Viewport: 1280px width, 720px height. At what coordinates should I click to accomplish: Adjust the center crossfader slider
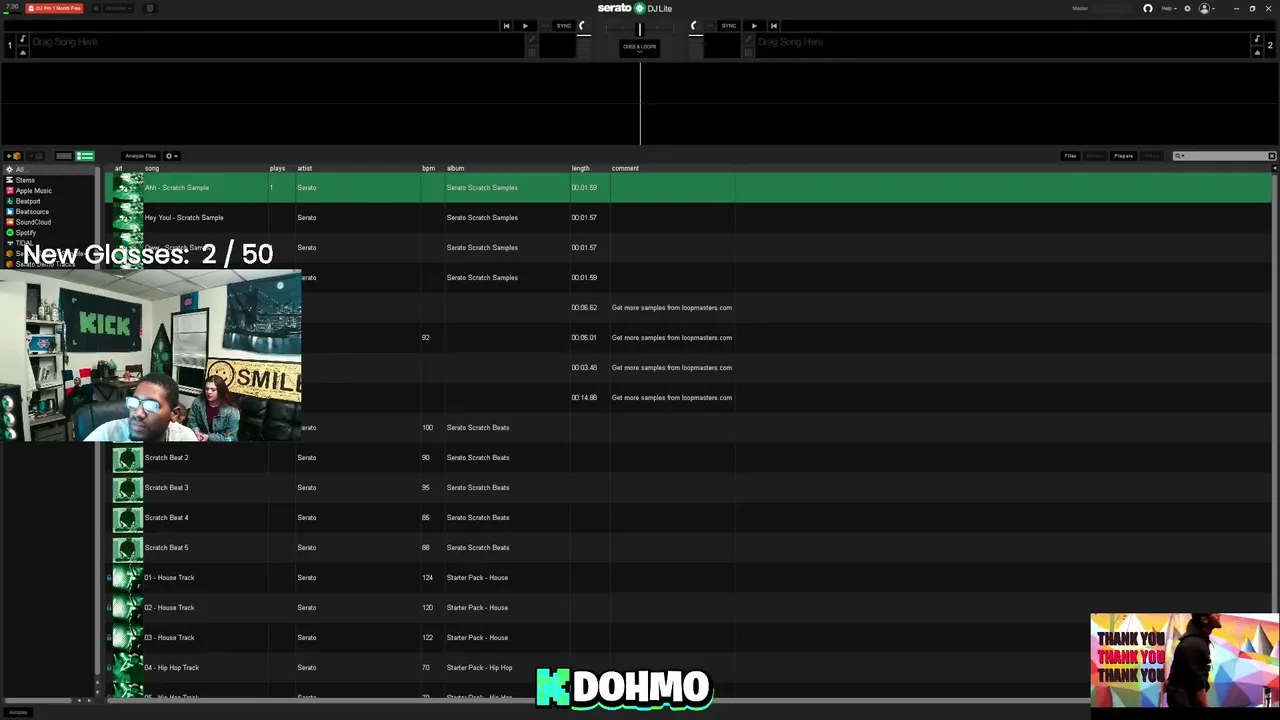(x=640, y=29)
